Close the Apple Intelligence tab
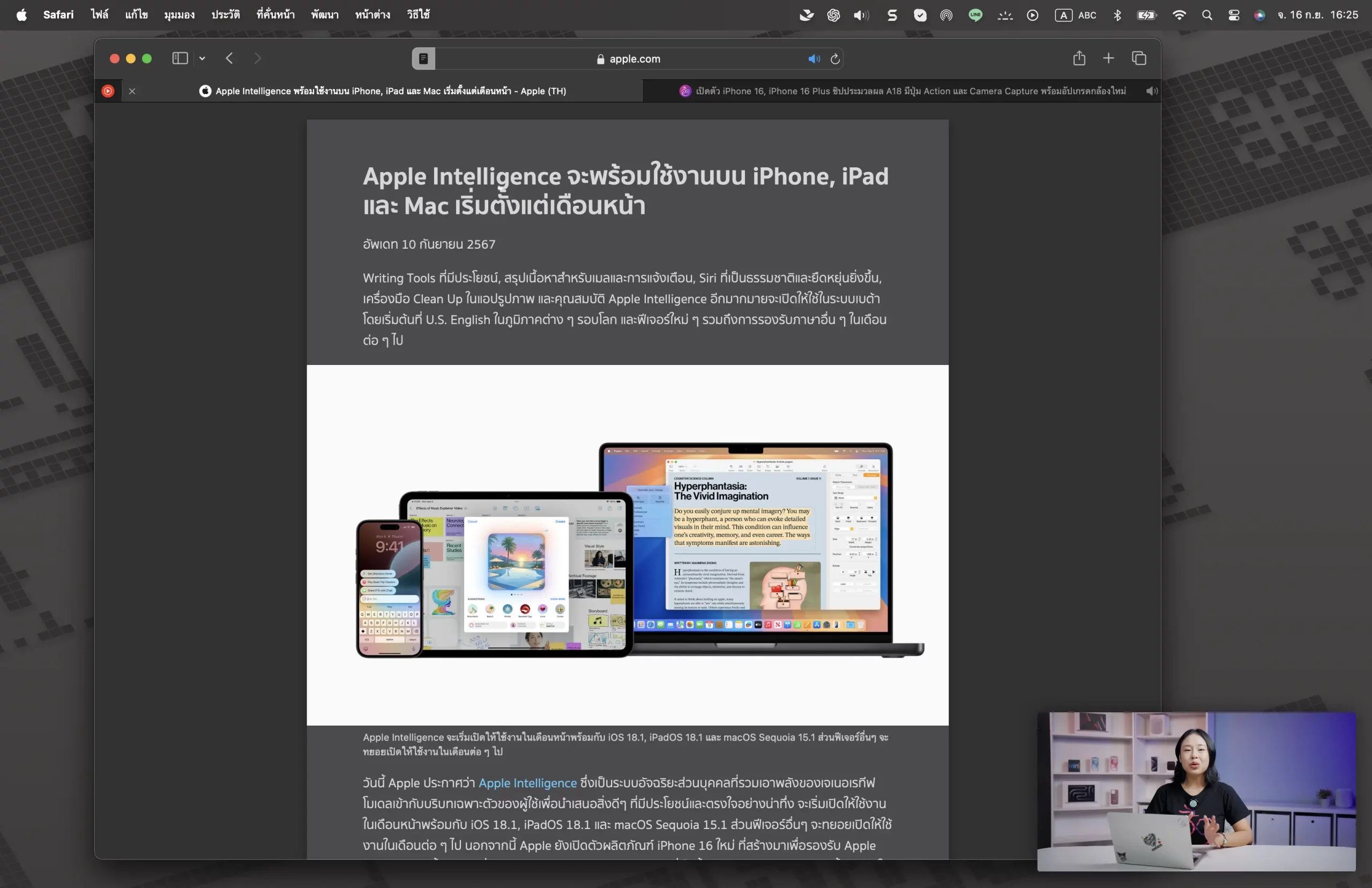Viewport: 1372px width, 888px height. pos(132,91)
